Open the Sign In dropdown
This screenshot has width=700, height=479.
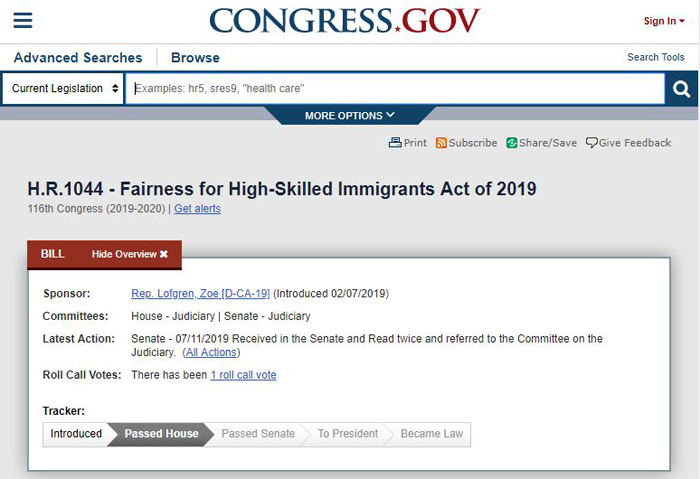tap(664, 21)
